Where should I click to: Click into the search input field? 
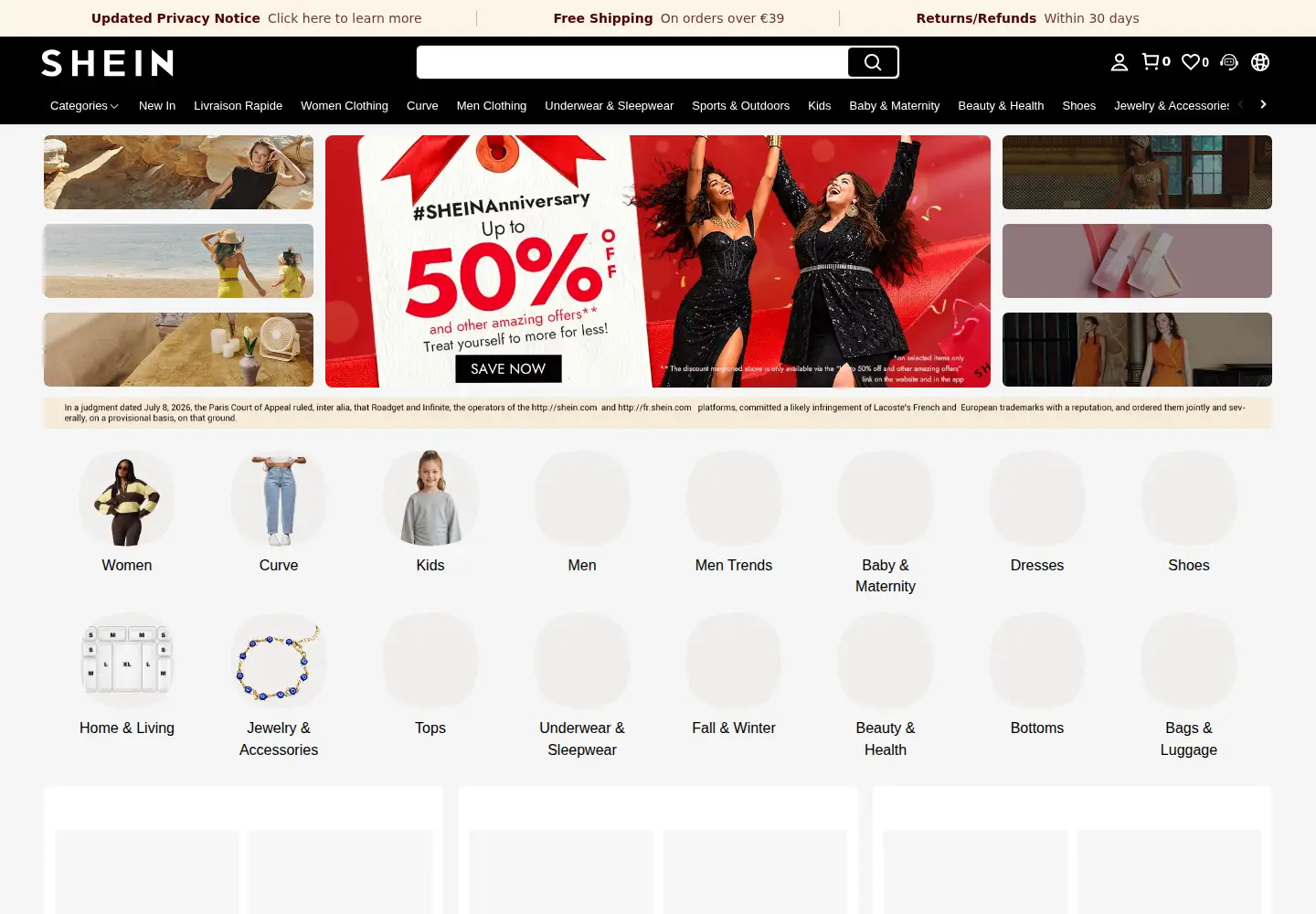coord(632,62)
